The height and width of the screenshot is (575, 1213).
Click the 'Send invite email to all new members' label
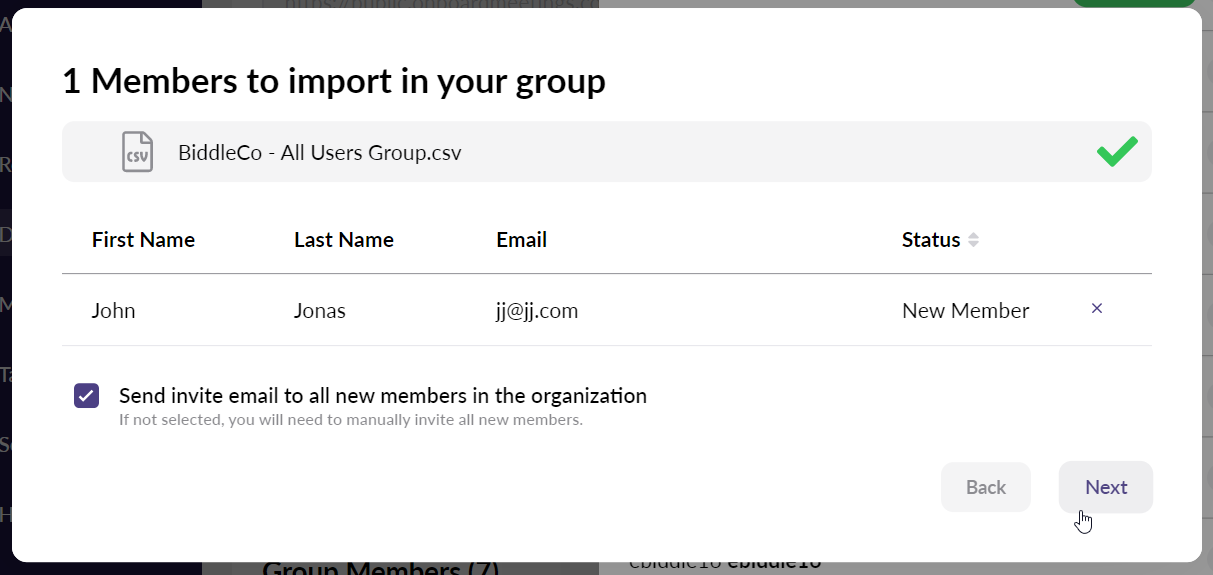[382, 395]
